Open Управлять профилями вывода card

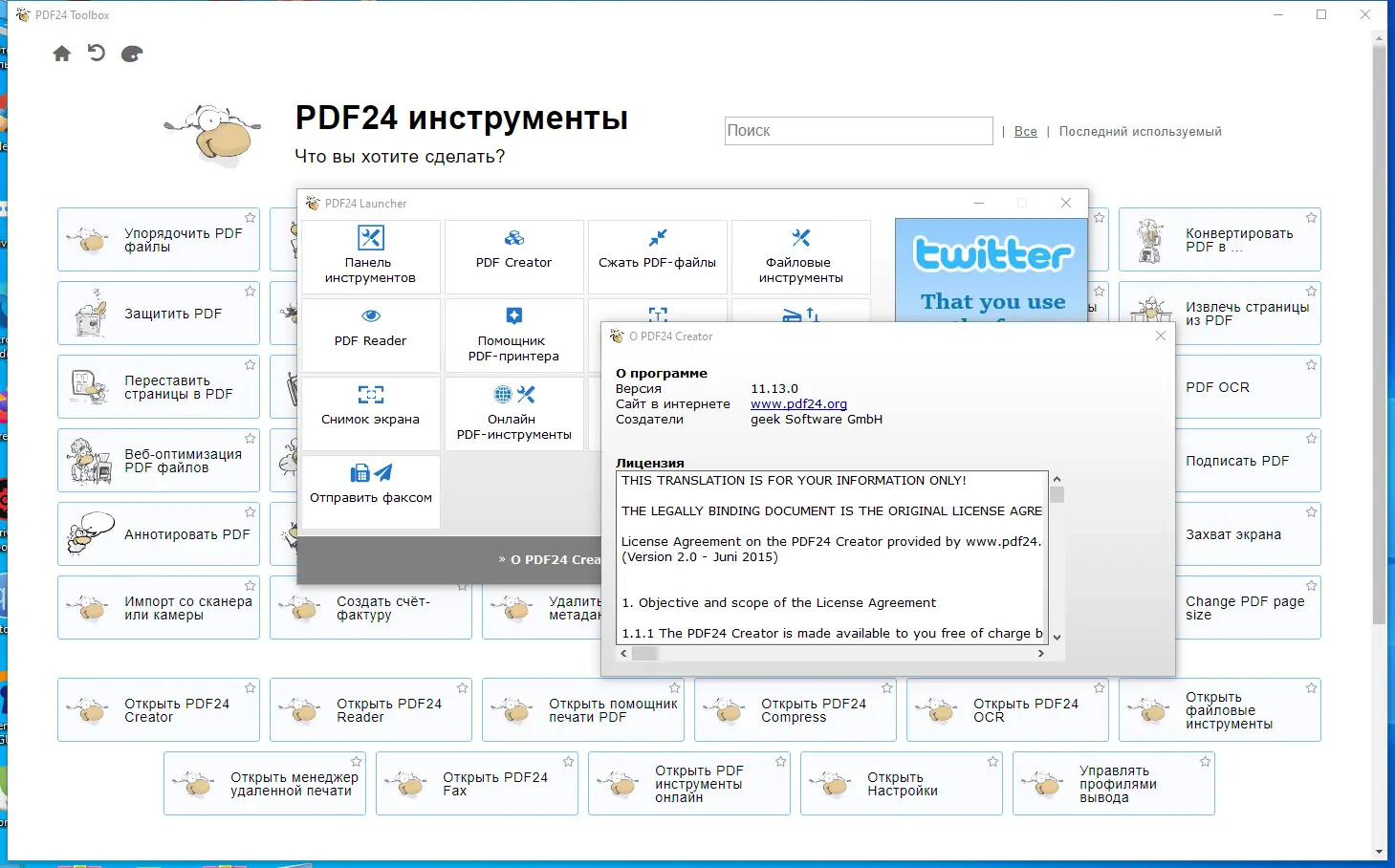tap(1114, 784)
